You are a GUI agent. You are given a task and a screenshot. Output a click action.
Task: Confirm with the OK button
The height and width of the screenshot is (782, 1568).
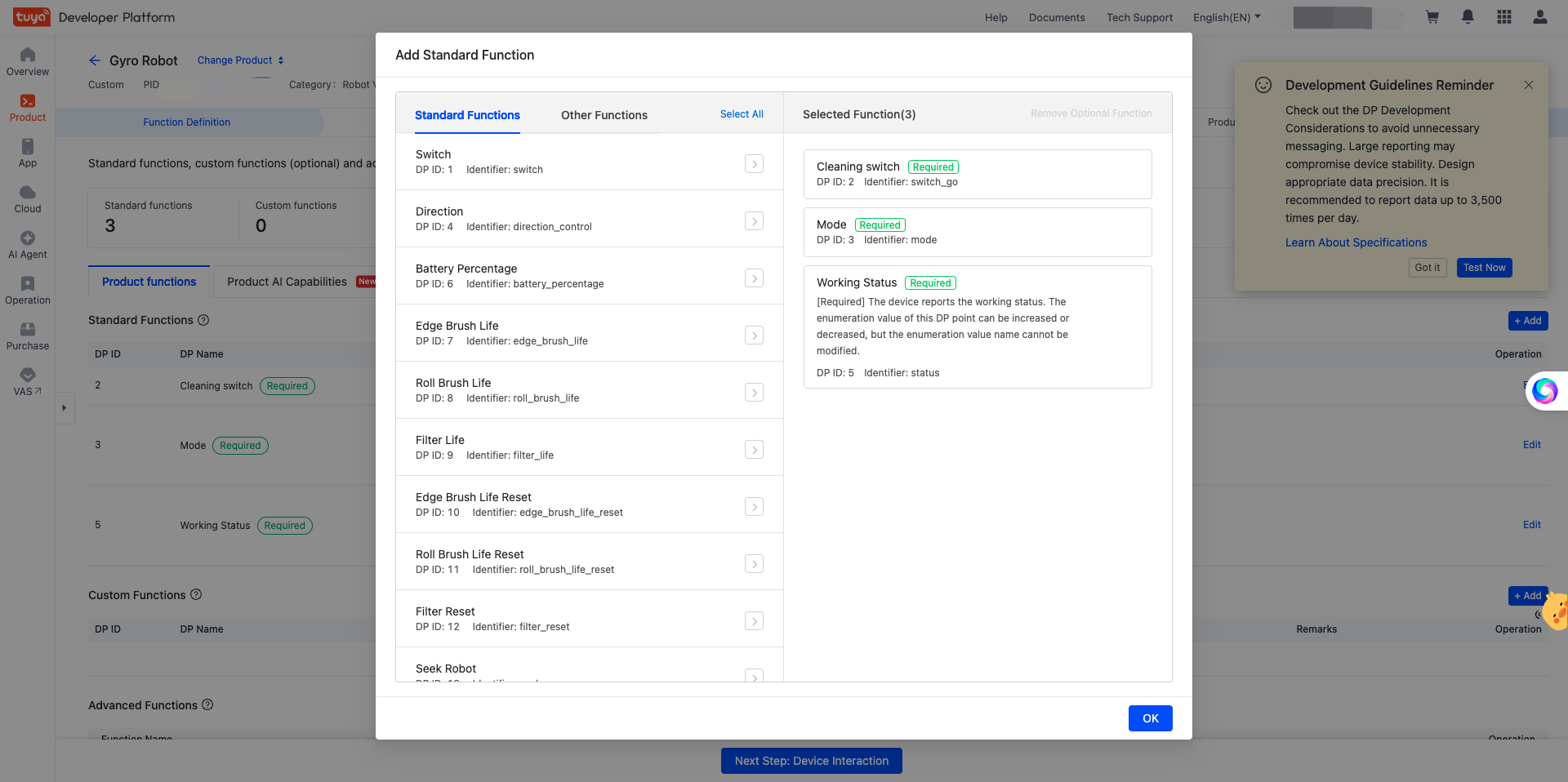(x=1151, y=718)
